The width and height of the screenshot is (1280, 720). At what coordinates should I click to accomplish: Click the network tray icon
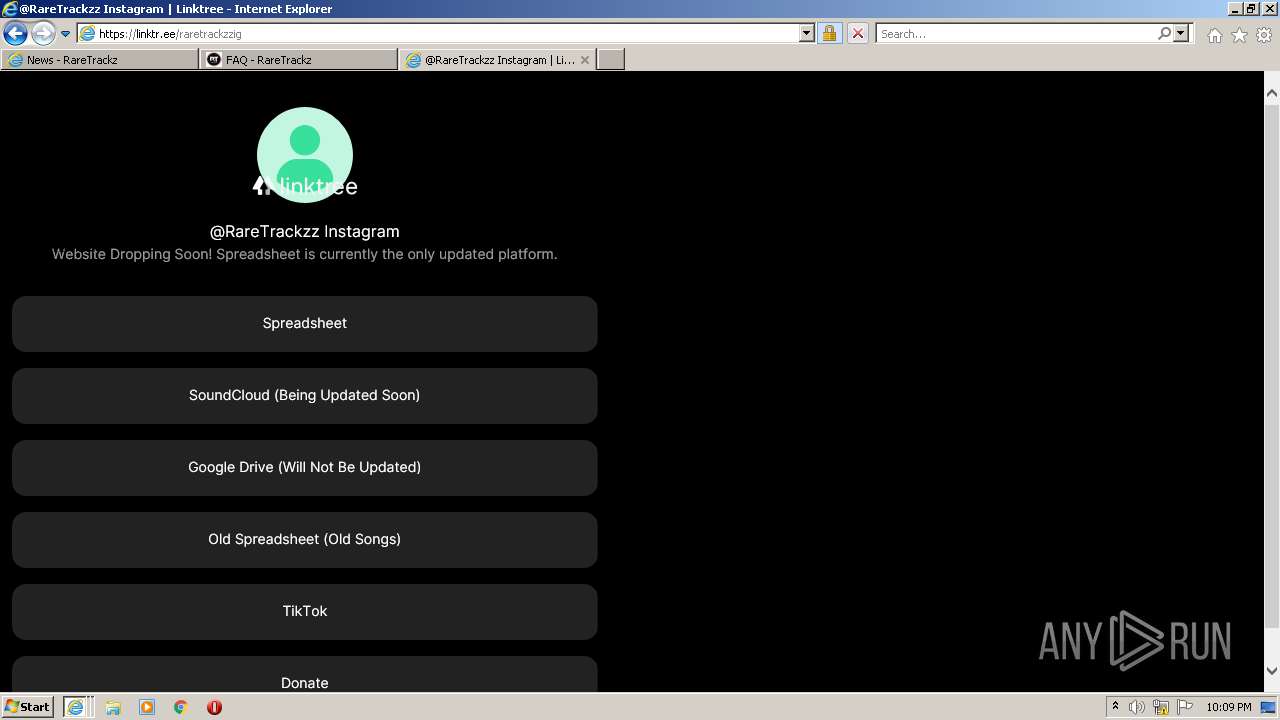[x=1161, y=707]
